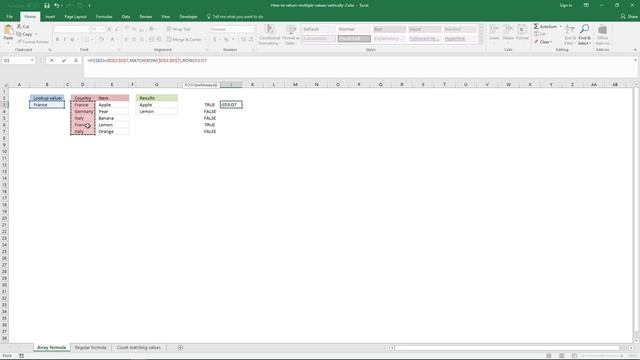Click the Copy icon in Clipboard group

(x=19, y=34)
